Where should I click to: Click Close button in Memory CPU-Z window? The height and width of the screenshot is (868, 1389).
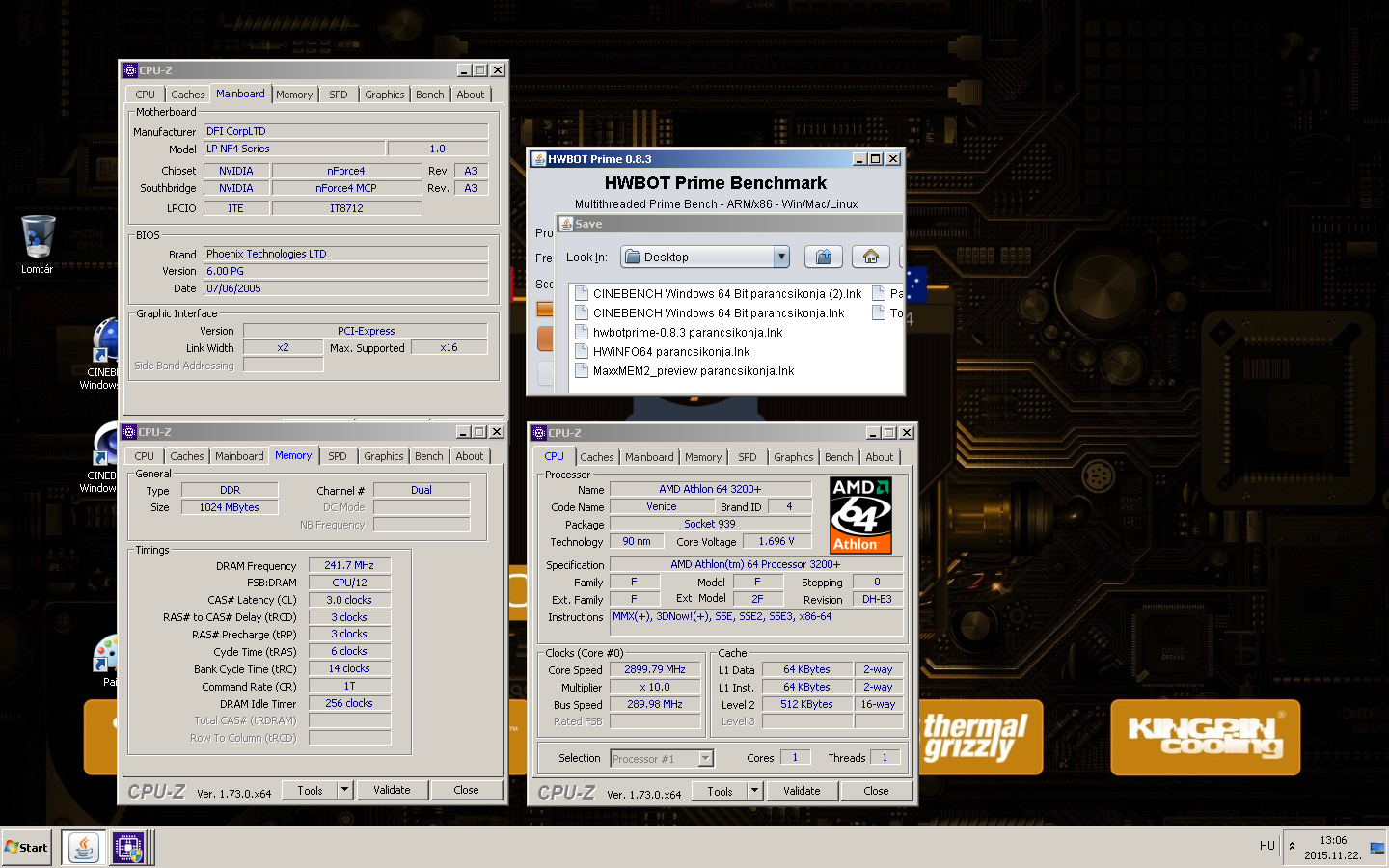pyautogui.click(x=466, y=790)
